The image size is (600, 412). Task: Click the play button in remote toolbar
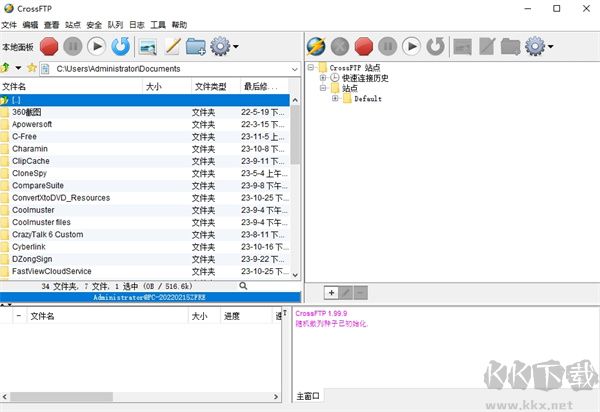coord(411,46)
